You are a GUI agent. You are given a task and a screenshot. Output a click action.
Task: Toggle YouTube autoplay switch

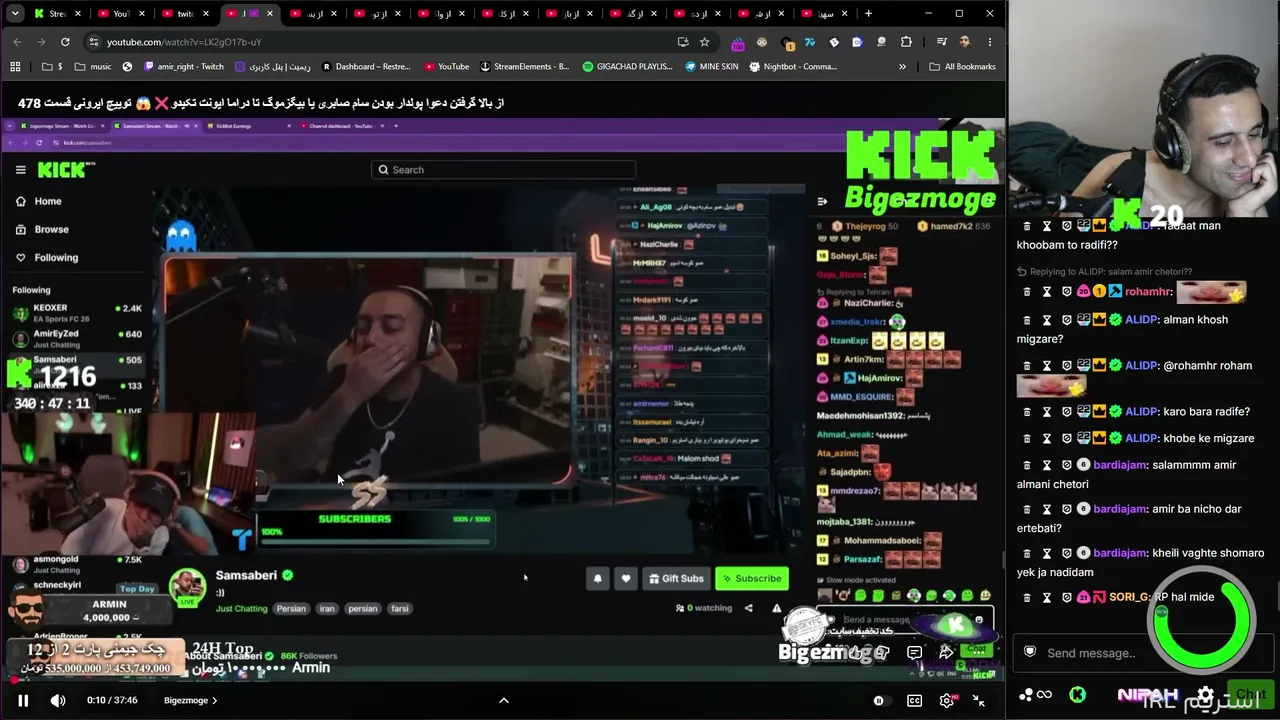tap(879, 700)
